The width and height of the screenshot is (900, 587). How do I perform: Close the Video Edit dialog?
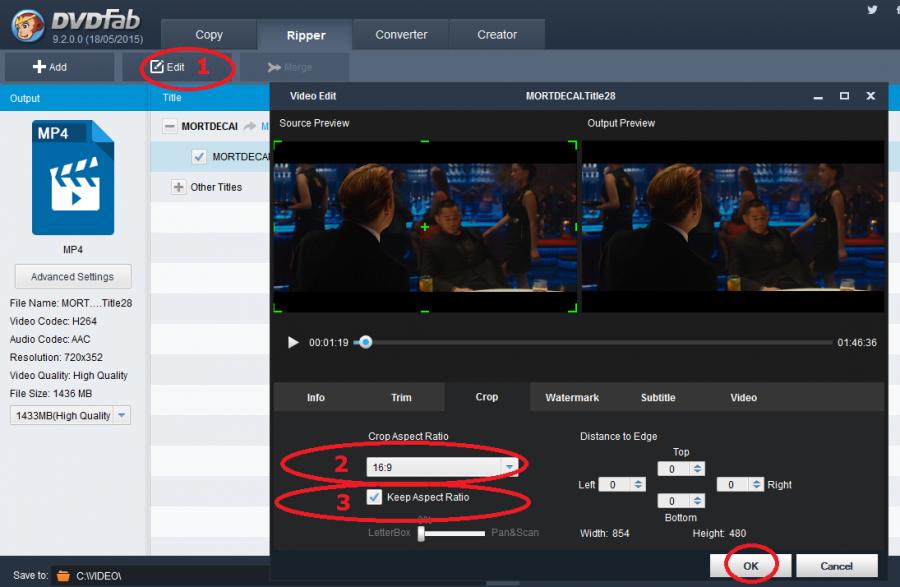(x=871, y=96)
